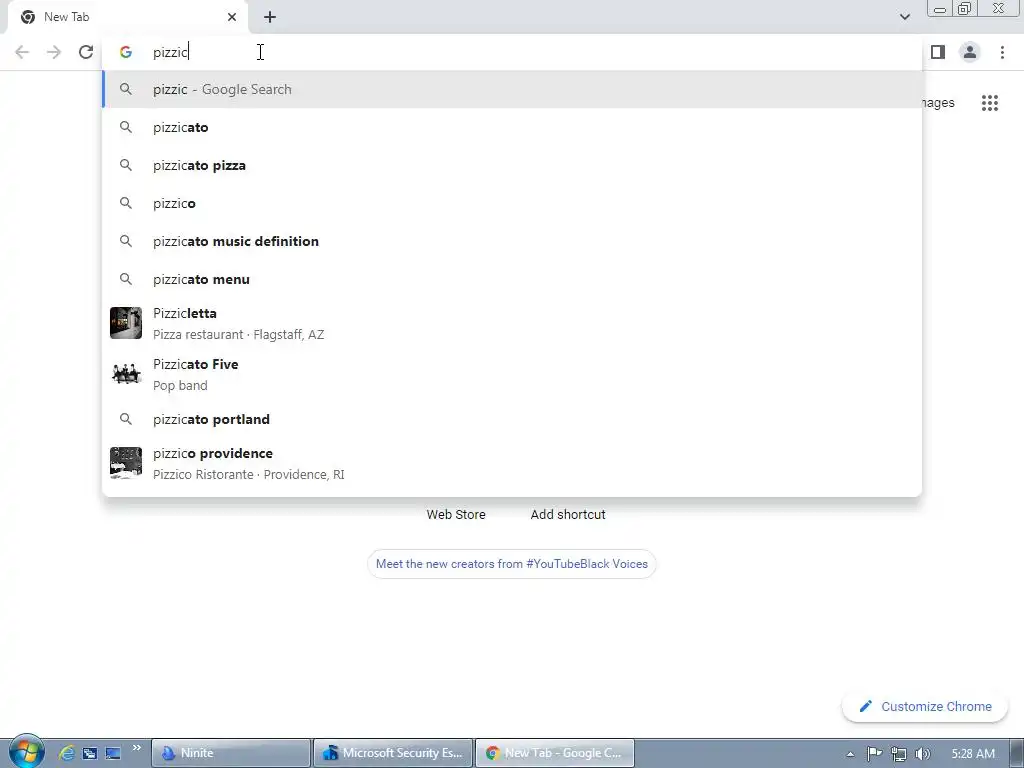
Task: Click the browser back arrow
Action: point(22,52)
